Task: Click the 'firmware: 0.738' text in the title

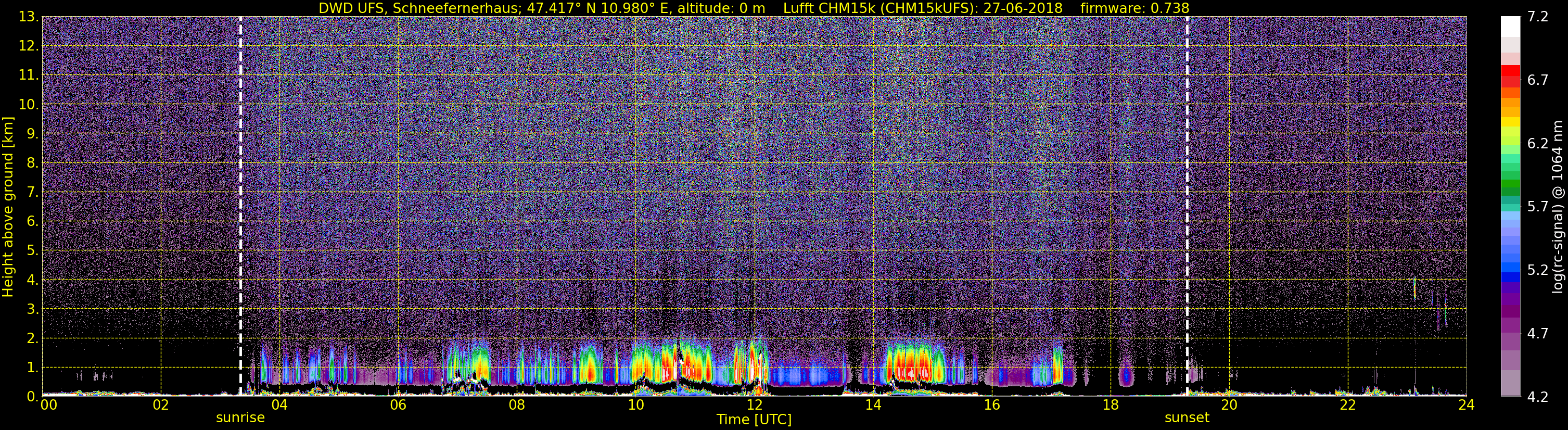Action: pyautogui.click(x=1134, y=8)
